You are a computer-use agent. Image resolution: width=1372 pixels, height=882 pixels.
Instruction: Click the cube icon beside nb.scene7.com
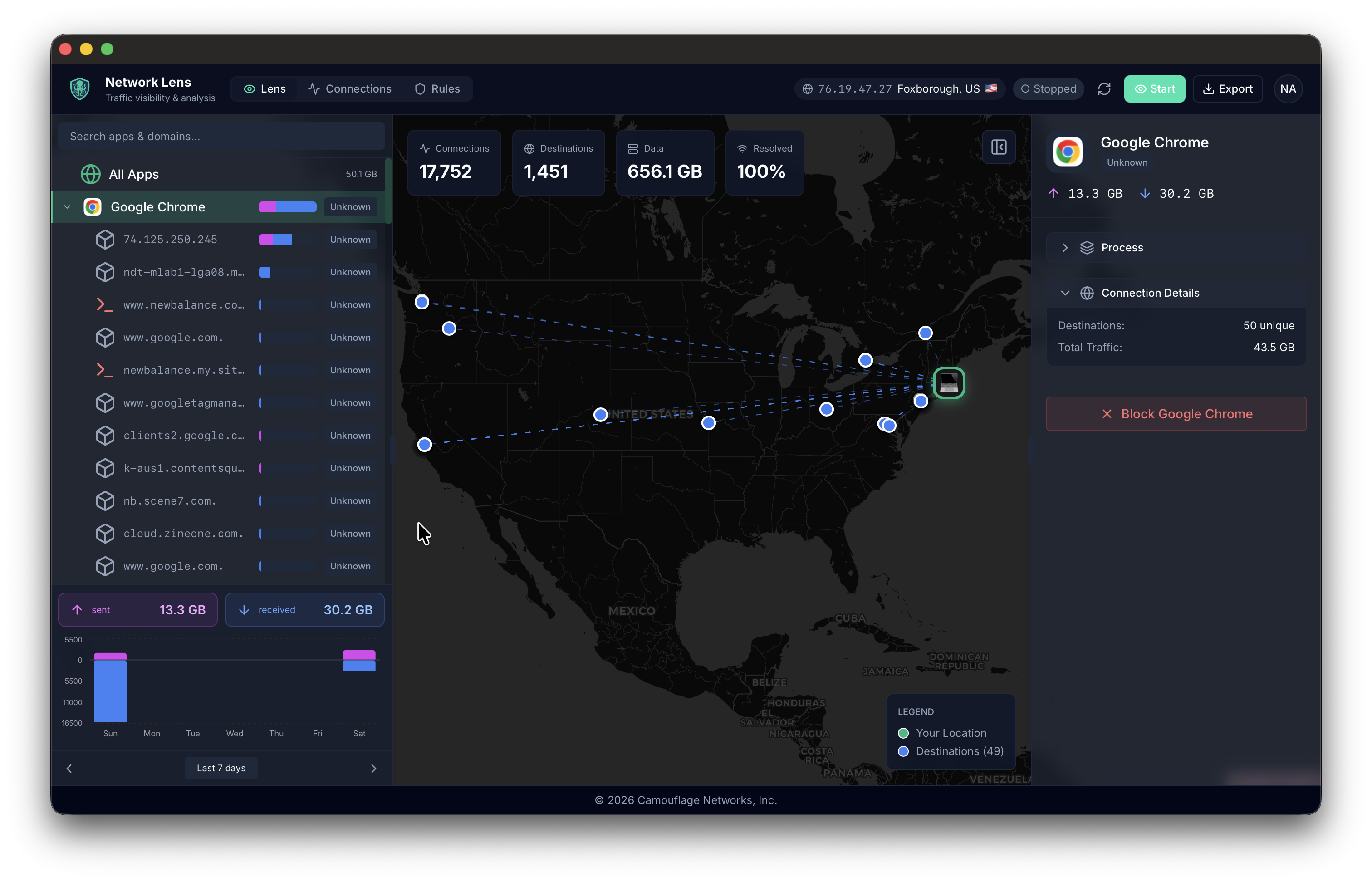tap(105, 500)
